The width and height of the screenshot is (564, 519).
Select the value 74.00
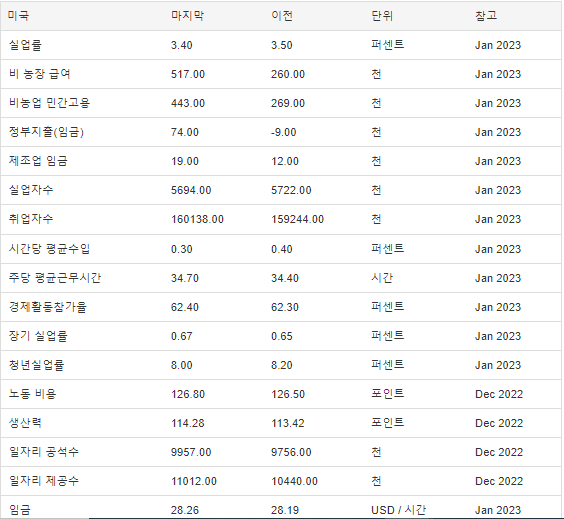click(x=185, y=132)
